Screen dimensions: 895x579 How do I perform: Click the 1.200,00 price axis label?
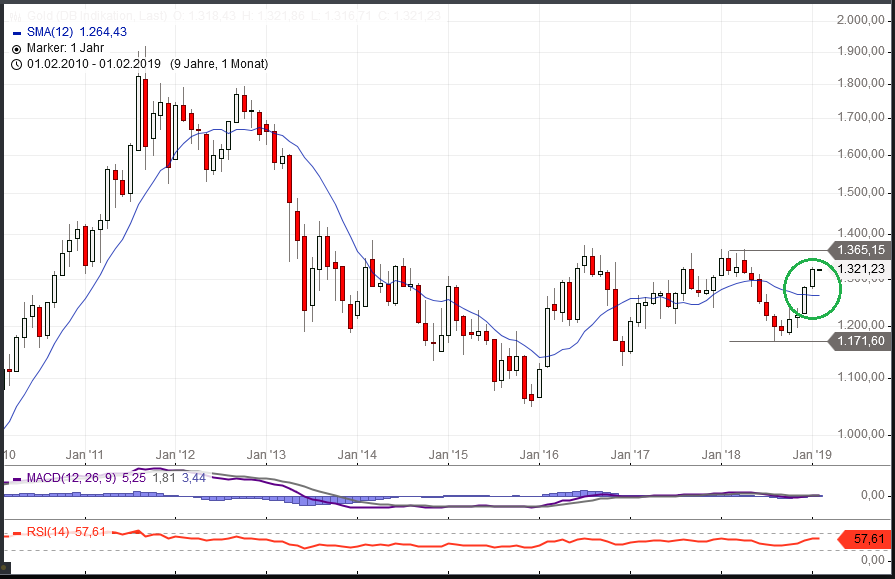pyautogui.click(x=861, y=325)
